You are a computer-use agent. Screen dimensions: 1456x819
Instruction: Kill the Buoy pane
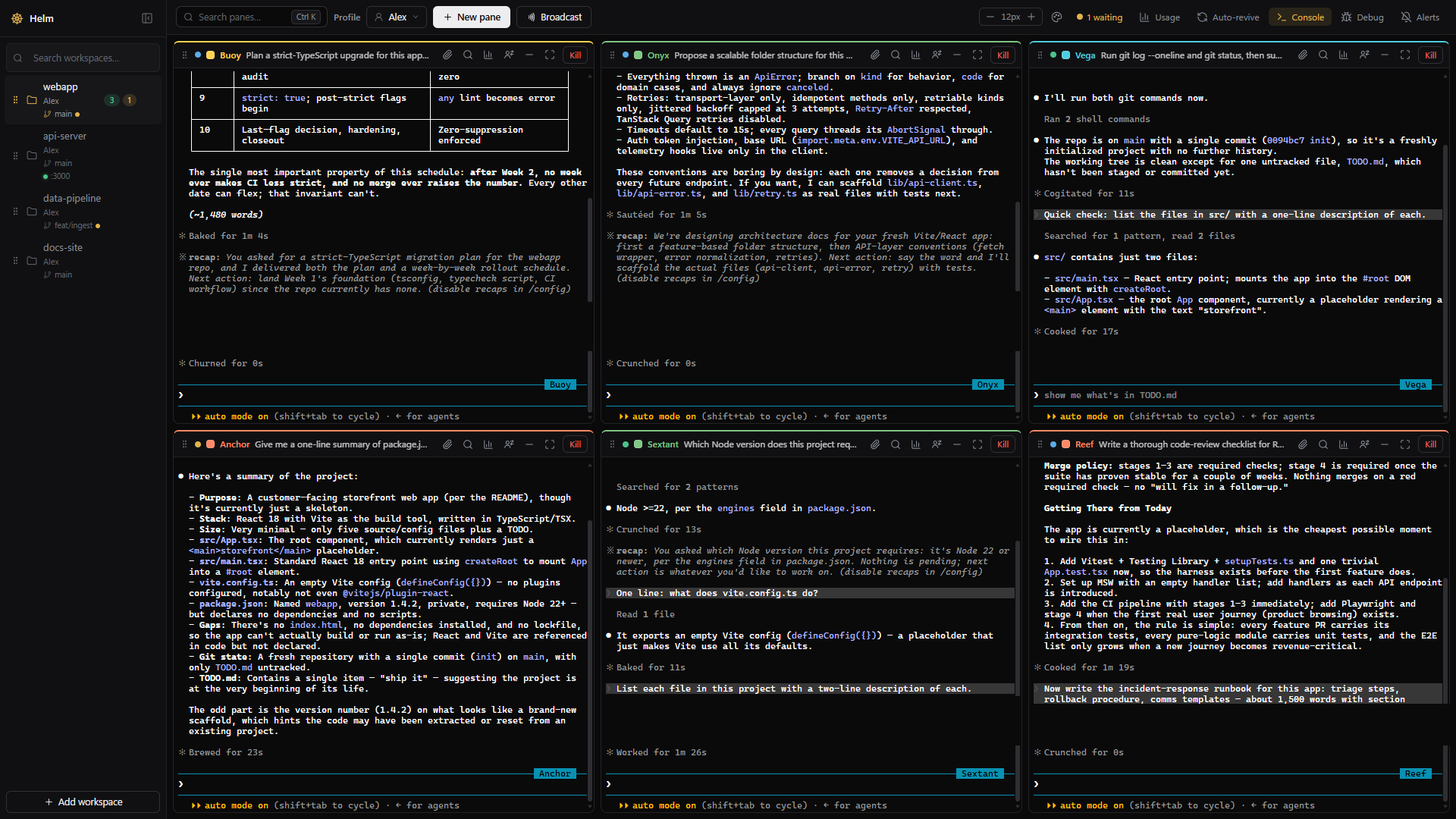coord(576,55)
